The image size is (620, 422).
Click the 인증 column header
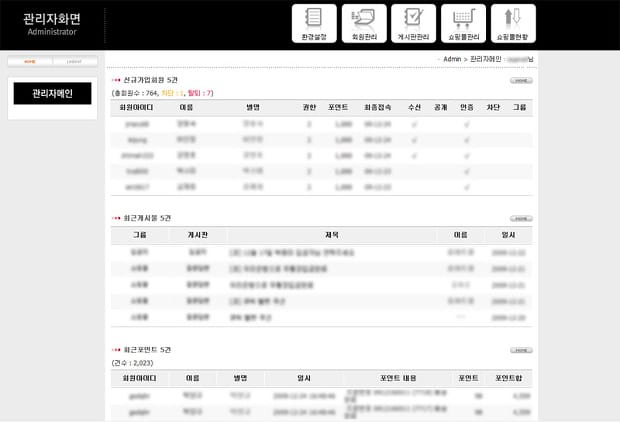[x=467, y=108]
